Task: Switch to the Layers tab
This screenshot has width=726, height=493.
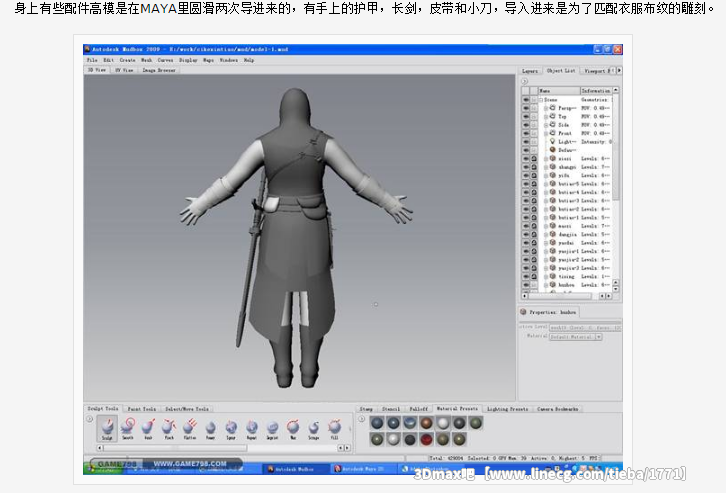Action: [530, 71]
